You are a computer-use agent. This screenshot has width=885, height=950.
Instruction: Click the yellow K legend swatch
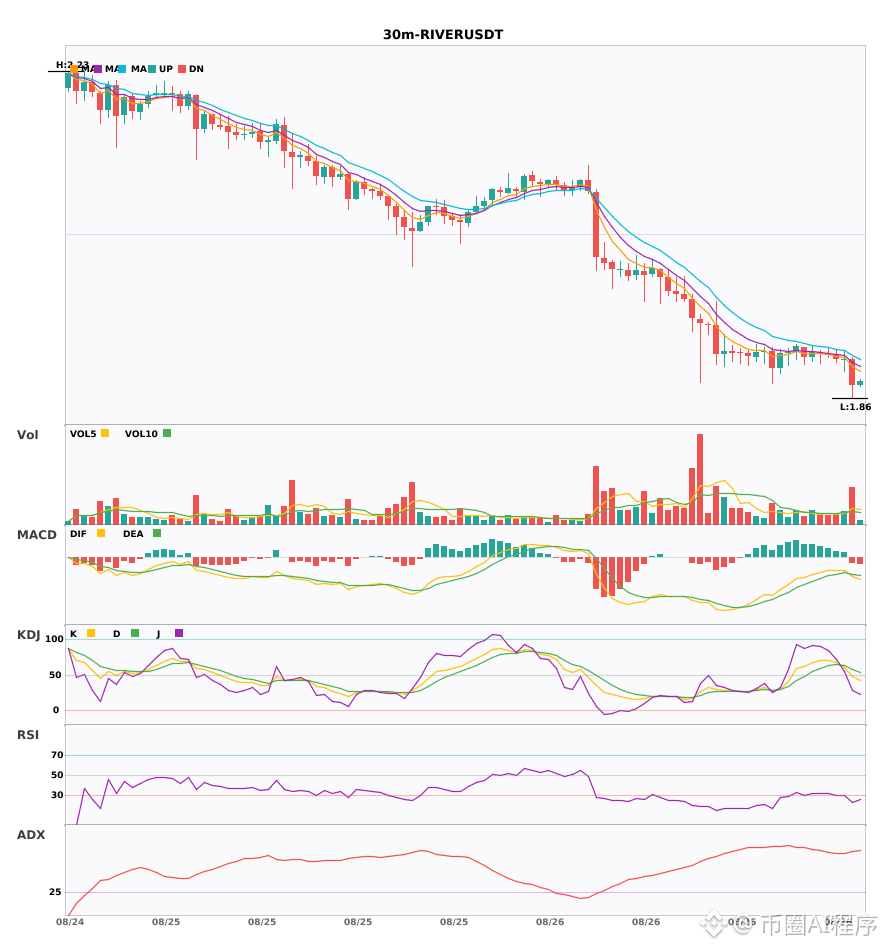pyautogui.click(x=91, y=633)
